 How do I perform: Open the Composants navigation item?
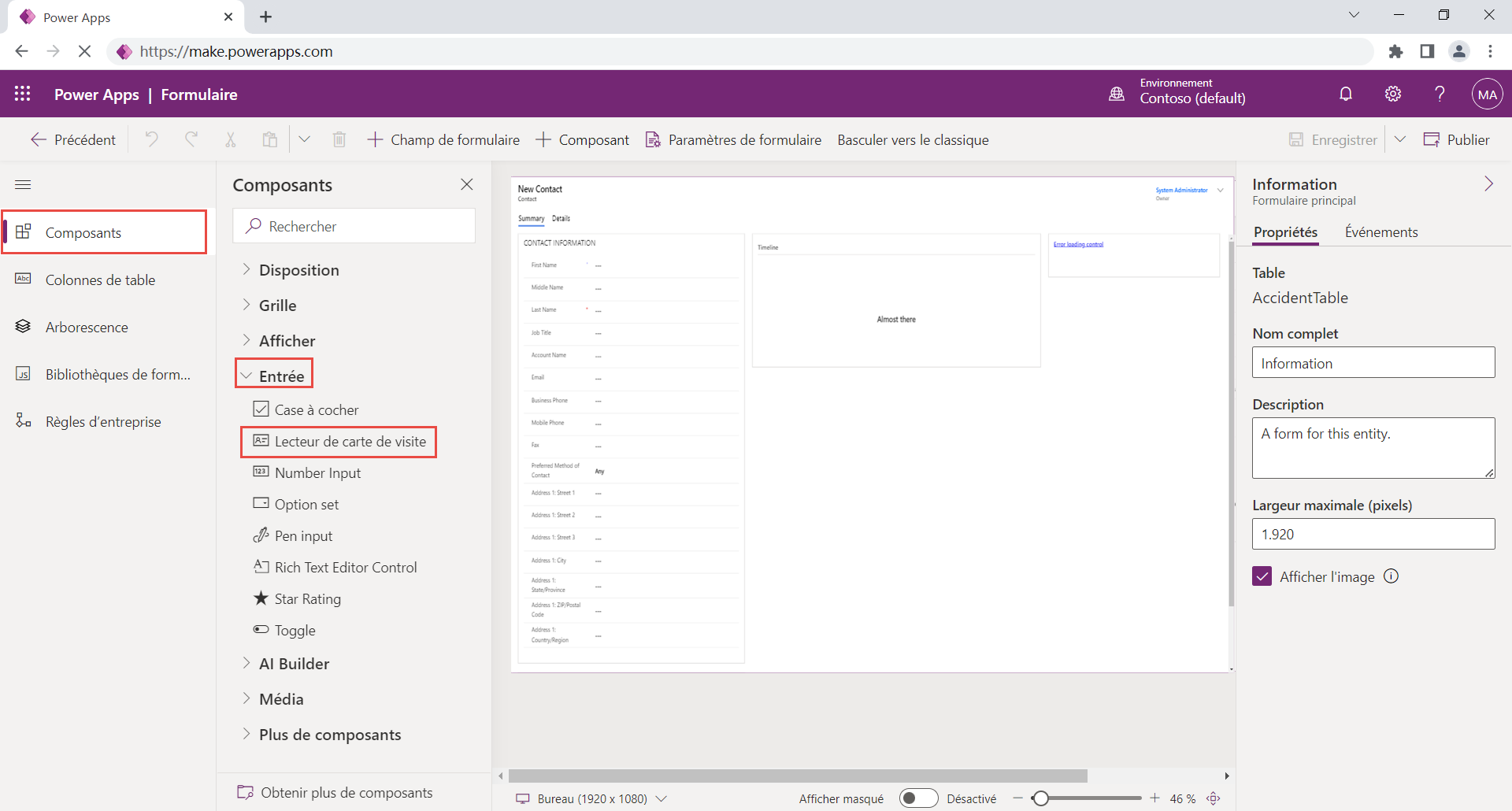(x=105, y=232)
